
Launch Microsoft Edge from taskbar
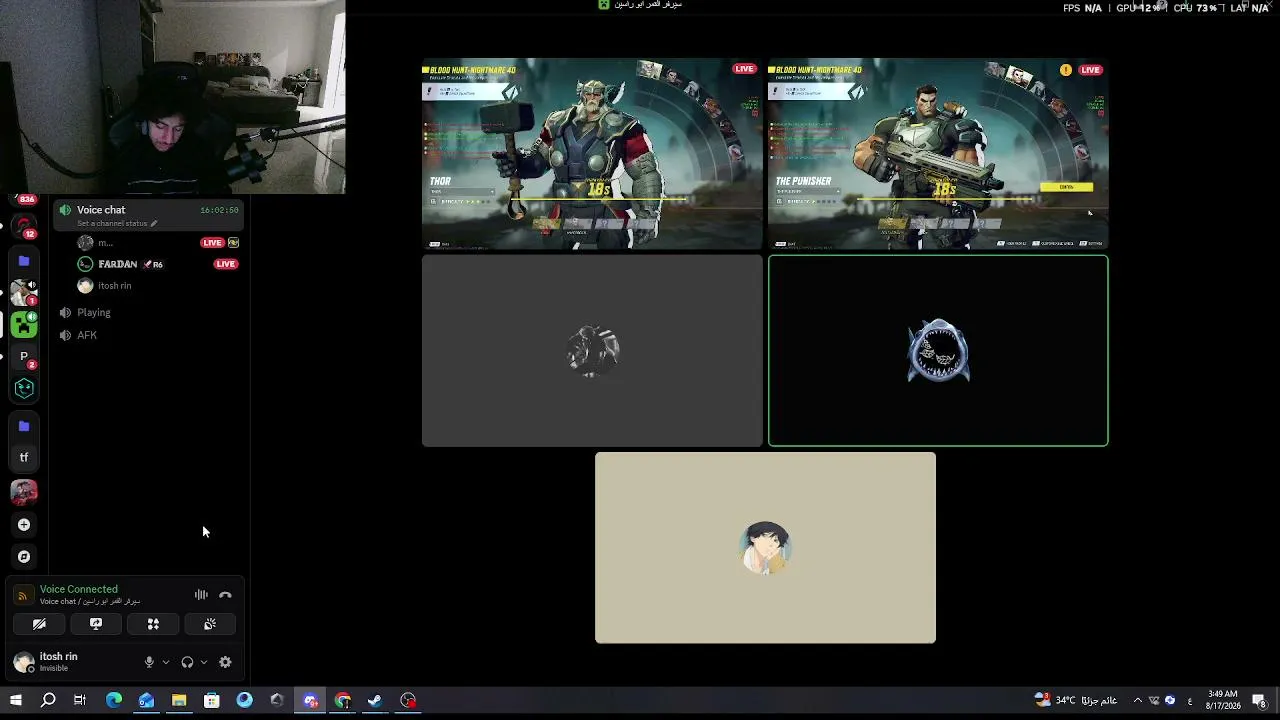pyautogui.click(x=114, y=701)
